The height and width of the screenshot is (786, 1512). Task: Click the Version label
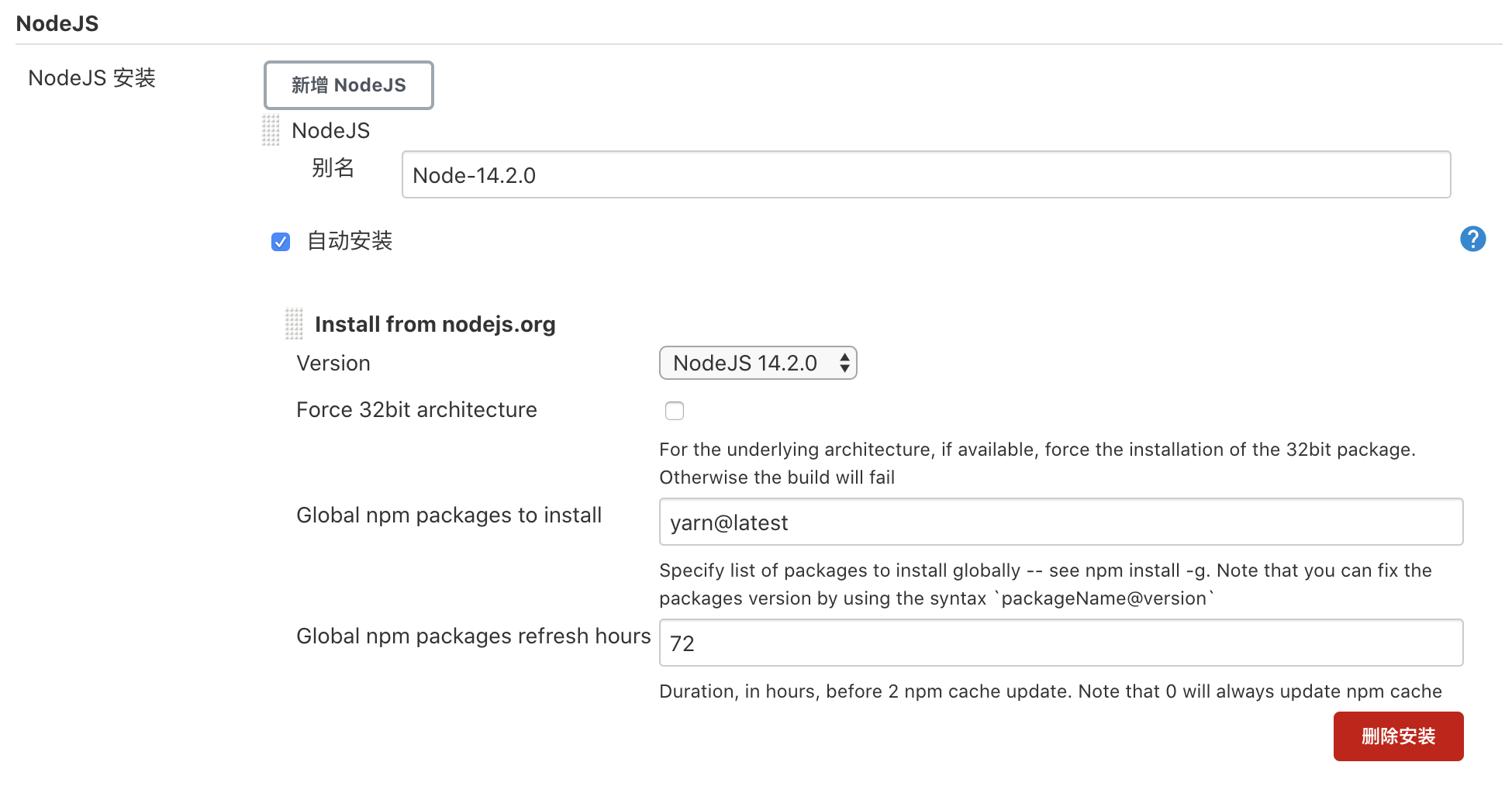pyautogui.click(x=333, y=363)
